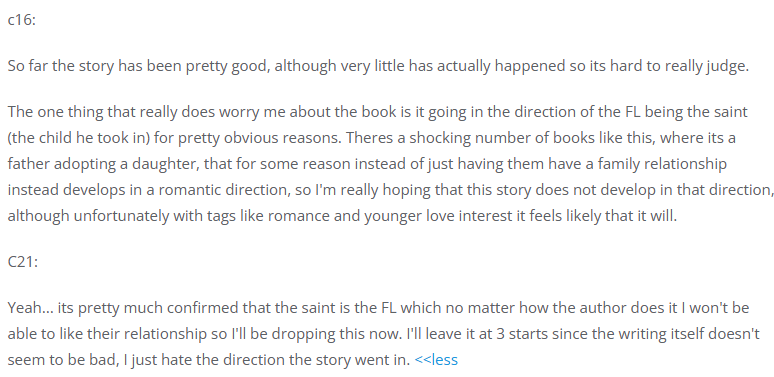Click the c16: chapter label
The image size is (774, 377).
[22, 20]
